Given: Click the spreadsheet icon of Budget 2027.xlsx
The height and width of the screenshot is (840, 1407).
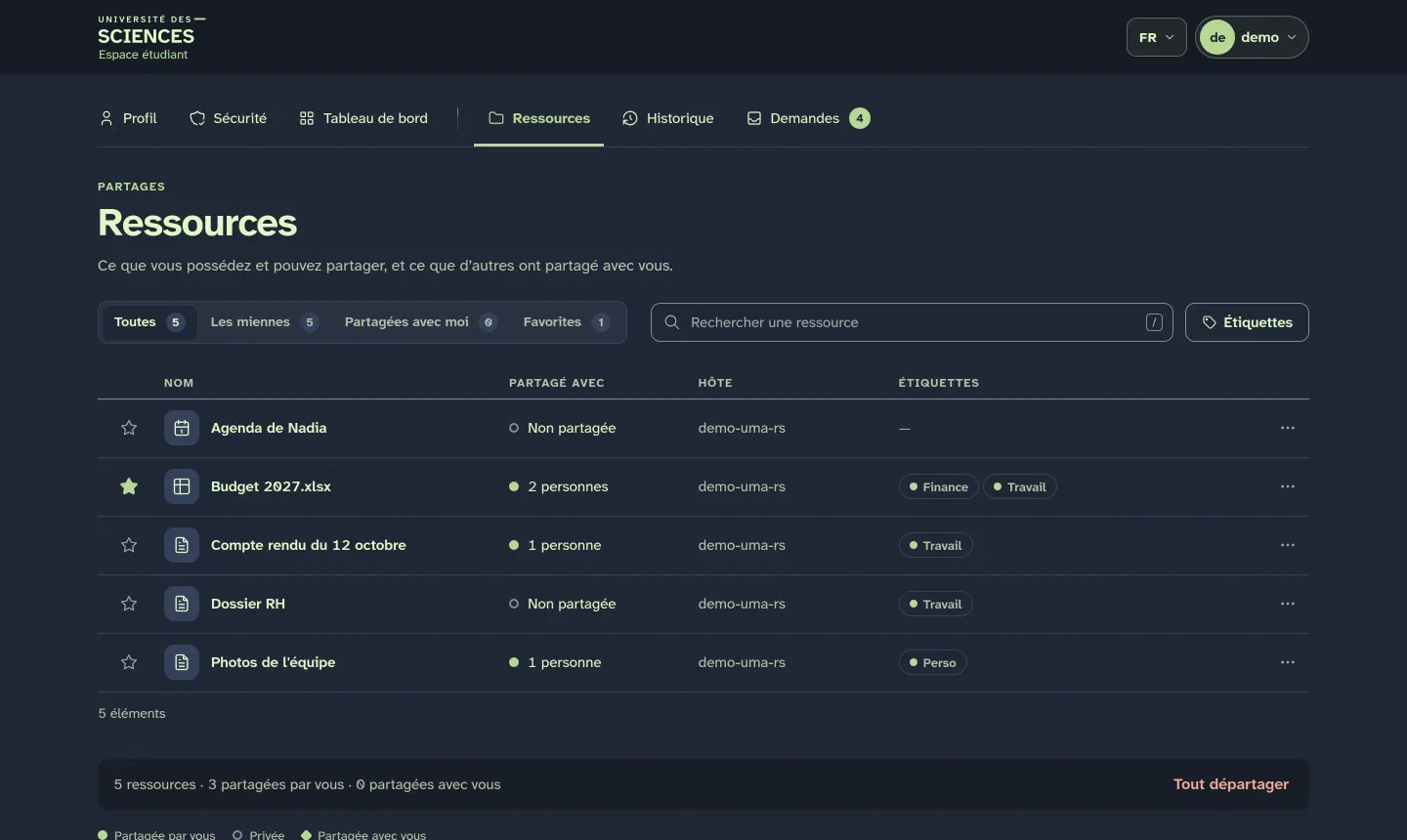Looking at the screenshot, I should (182, 486).
